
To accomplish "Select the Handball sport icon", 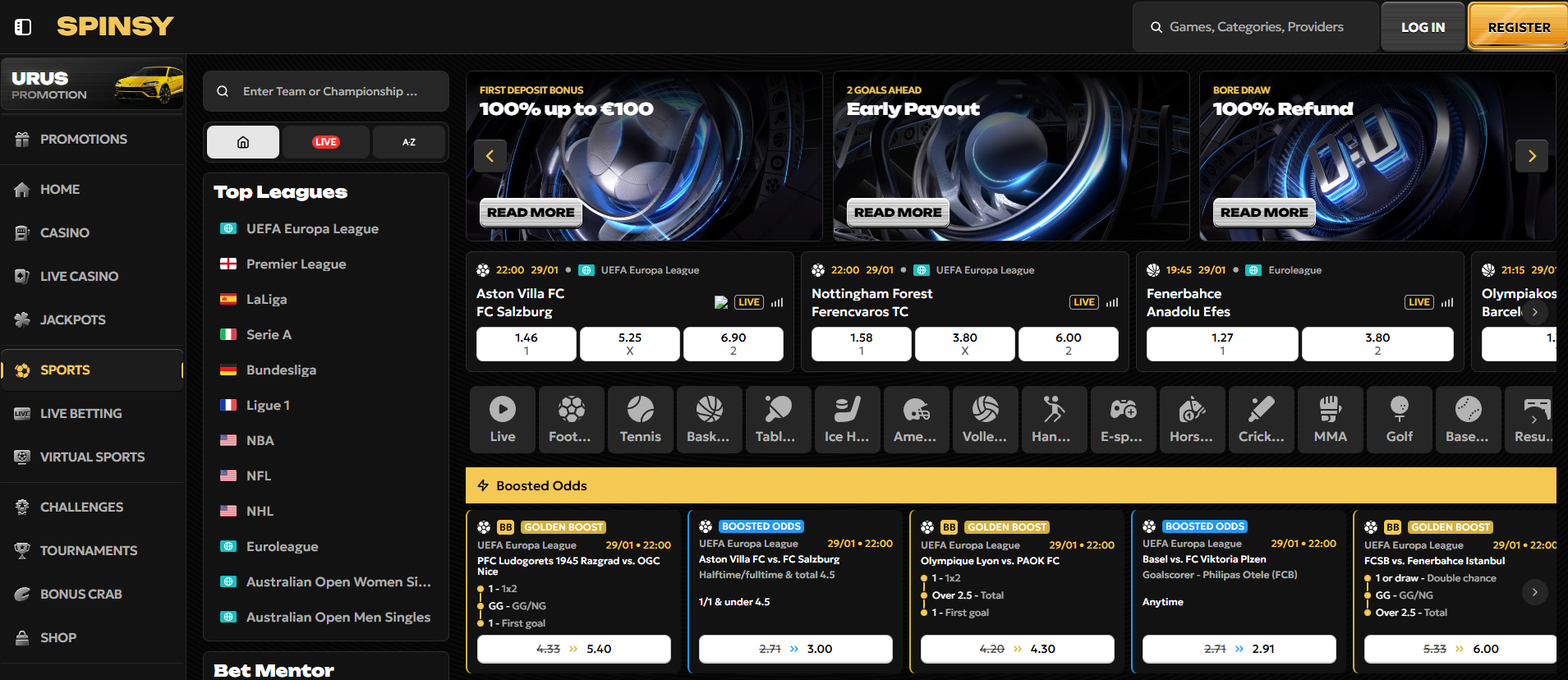I will 1055,420.
